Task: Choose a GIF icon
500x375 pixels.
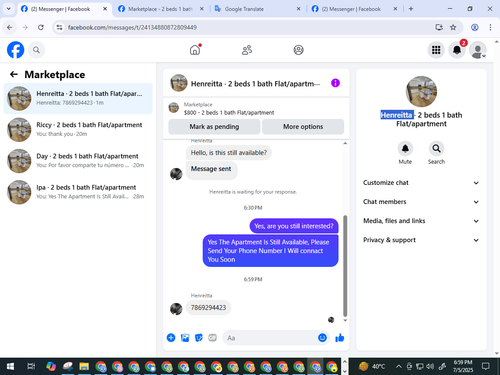Action: click(x=212, y=338)
